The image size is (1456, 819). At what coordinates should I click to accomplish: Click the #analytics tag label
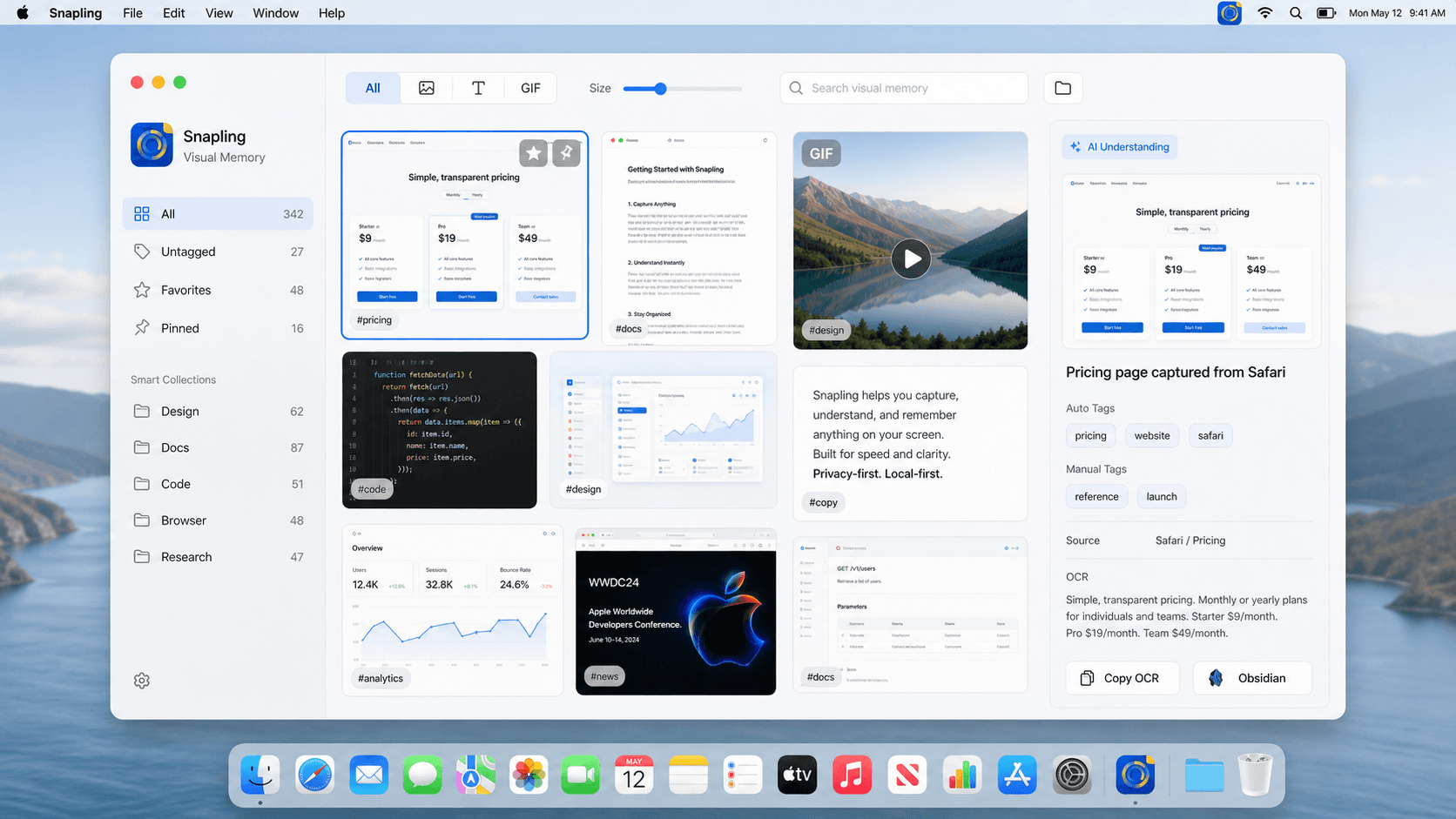pos(381,678)
